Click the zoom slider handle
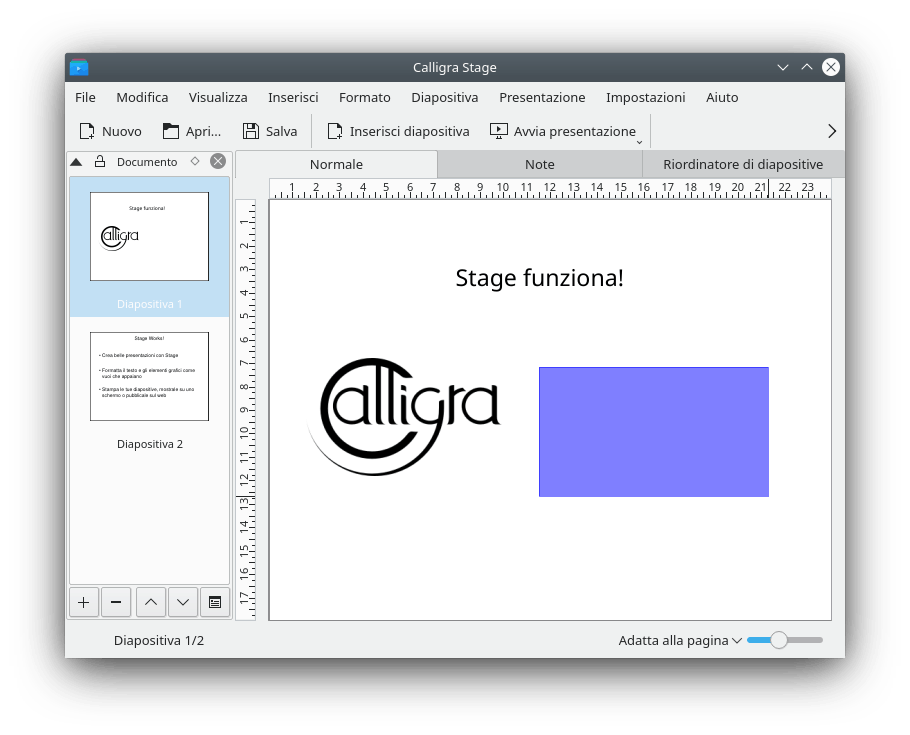The width and height of the screenshot is (910, 735). 779,640
